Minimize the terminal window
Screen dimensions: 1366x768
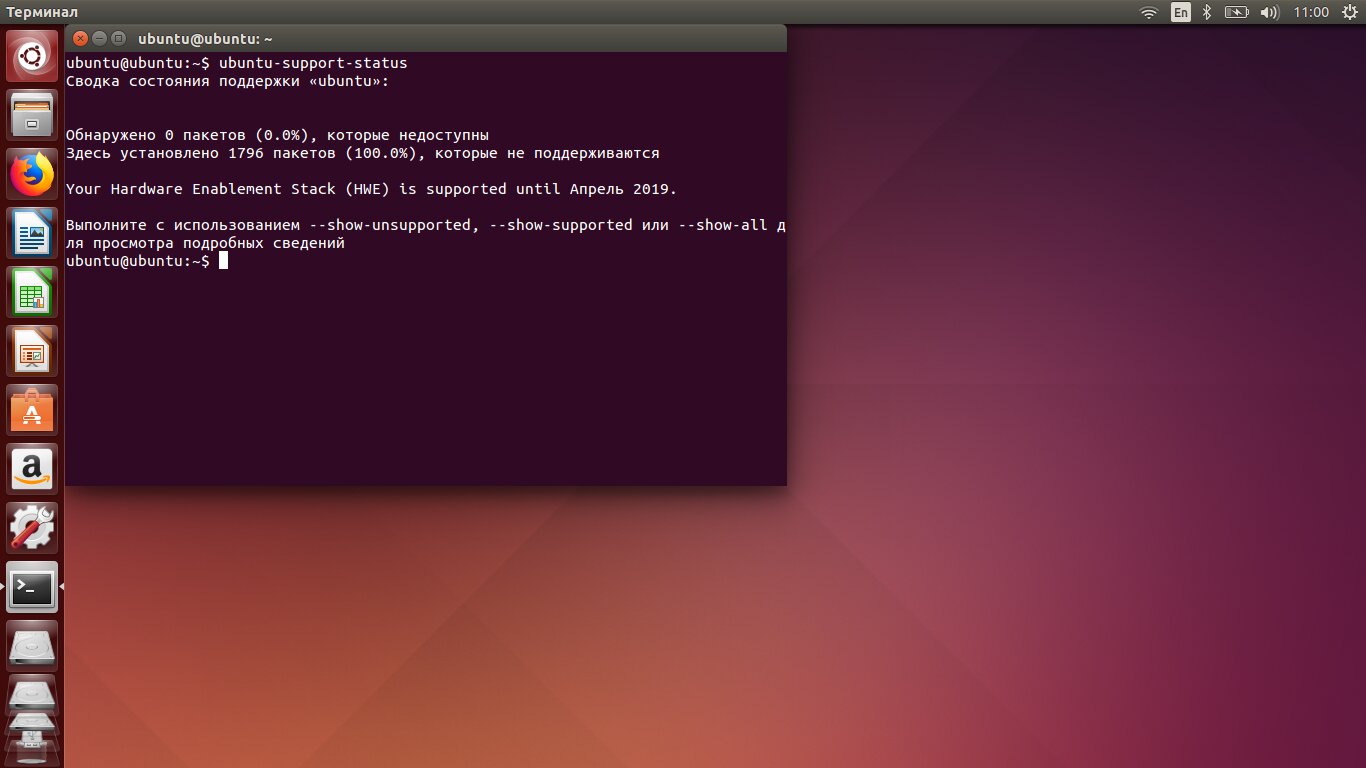99,38
